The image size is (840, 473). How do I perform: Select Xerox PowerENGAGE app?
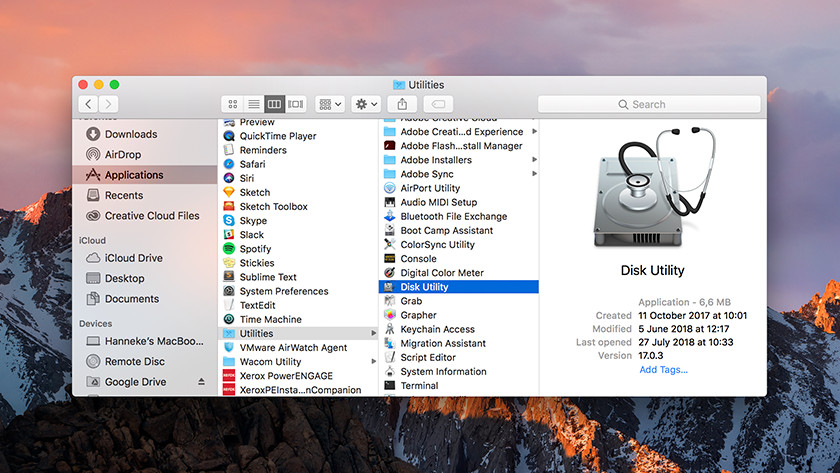click(x=298, y=376)
